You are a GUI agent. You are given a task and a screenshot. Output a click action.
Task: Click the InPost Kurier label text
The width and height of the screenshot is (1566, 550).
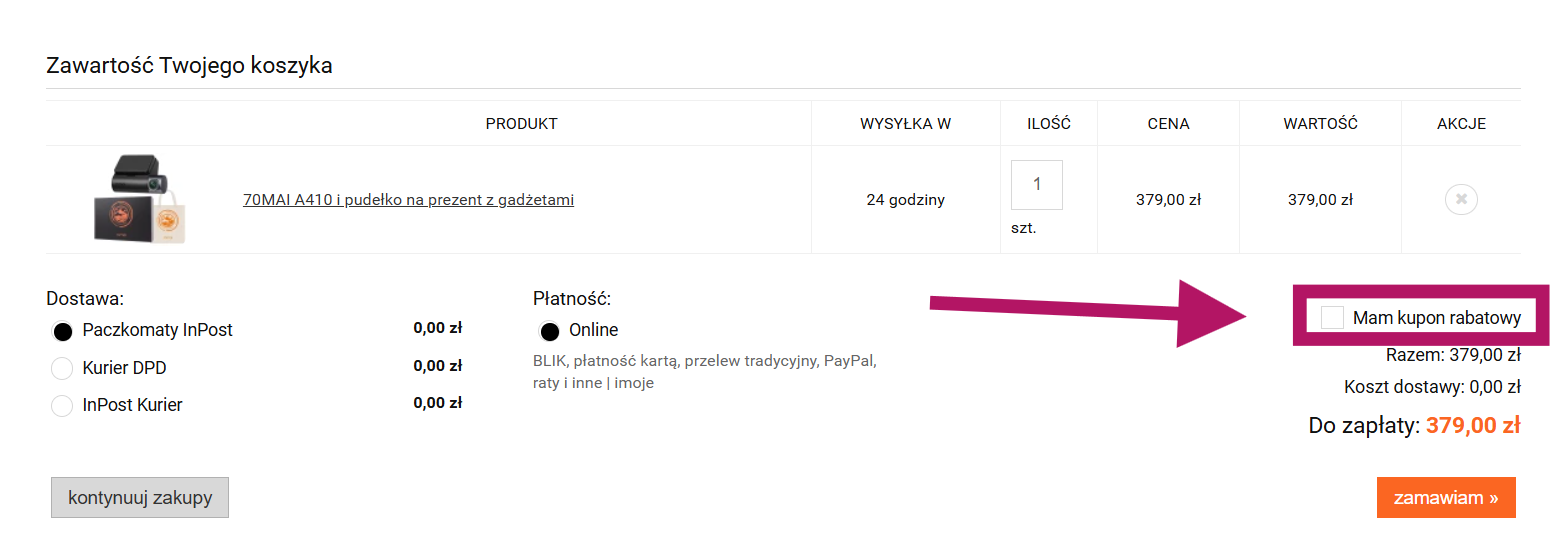coord(133,405)
